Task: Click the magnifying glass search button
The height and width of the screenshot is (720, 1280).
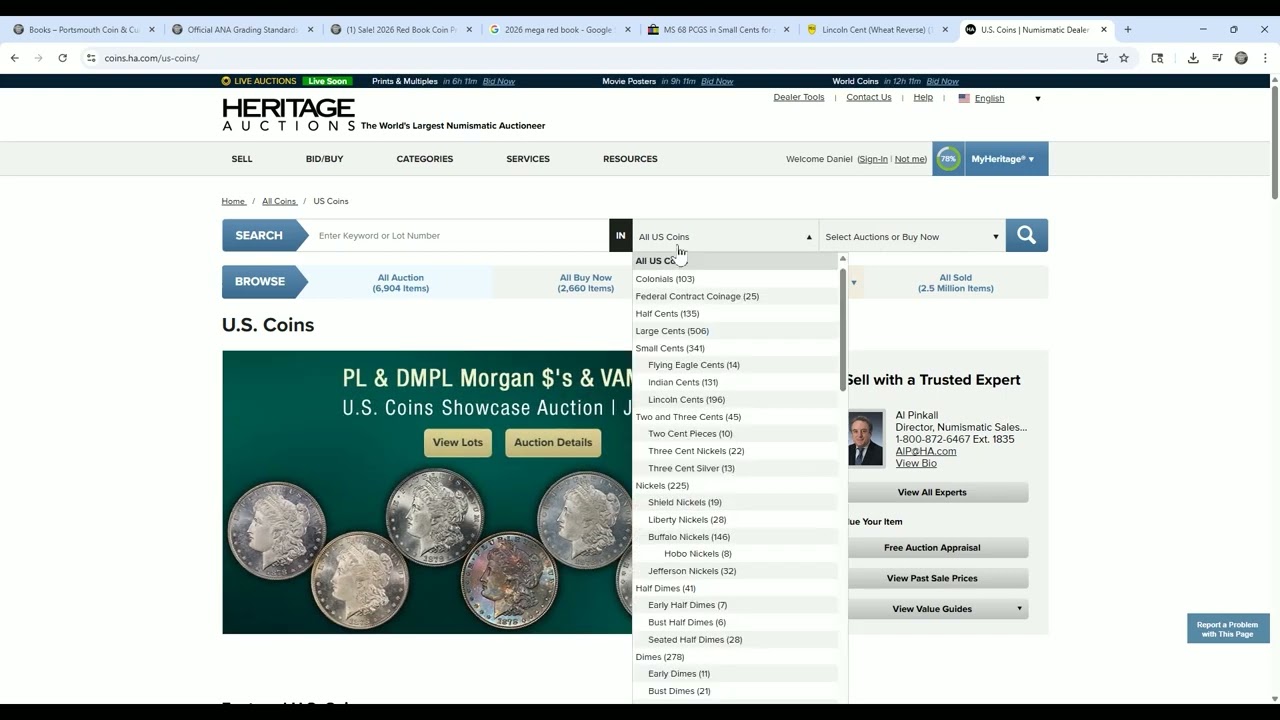Action: point(1026,236)
